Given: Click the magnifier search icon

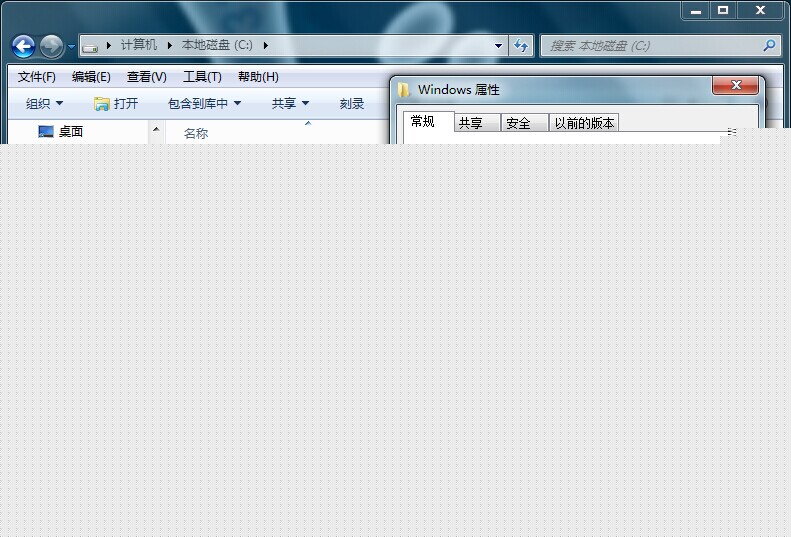Looking at the screenshot, I should (x=769, y=45).
